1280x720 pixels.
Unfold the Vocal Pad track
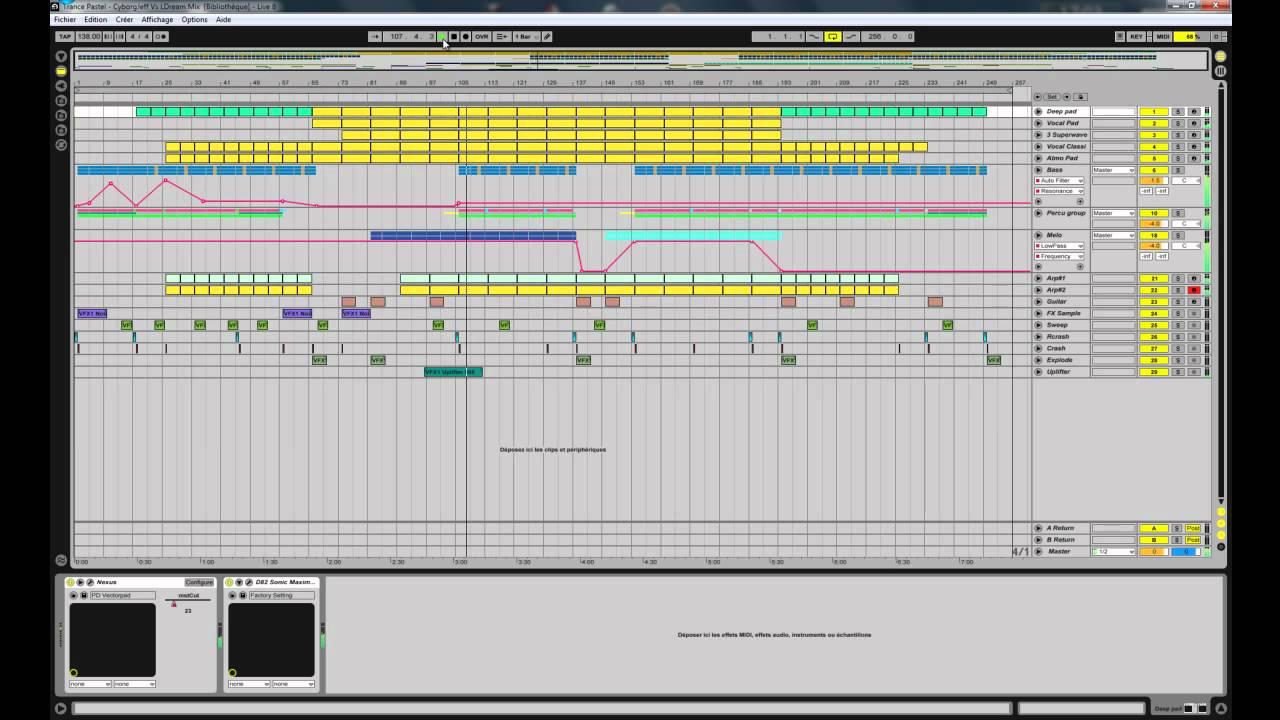point(1038,123)
